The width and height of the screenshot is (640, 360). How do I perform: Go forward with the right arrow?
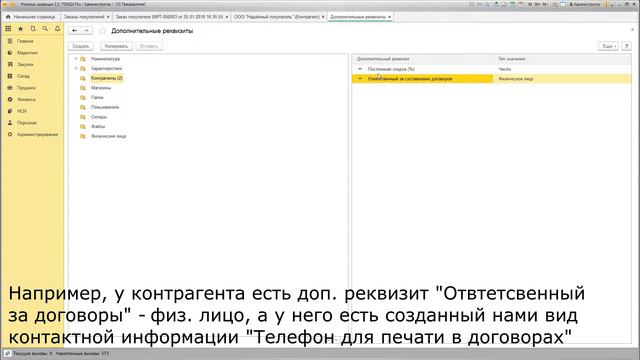click(86, 31)
